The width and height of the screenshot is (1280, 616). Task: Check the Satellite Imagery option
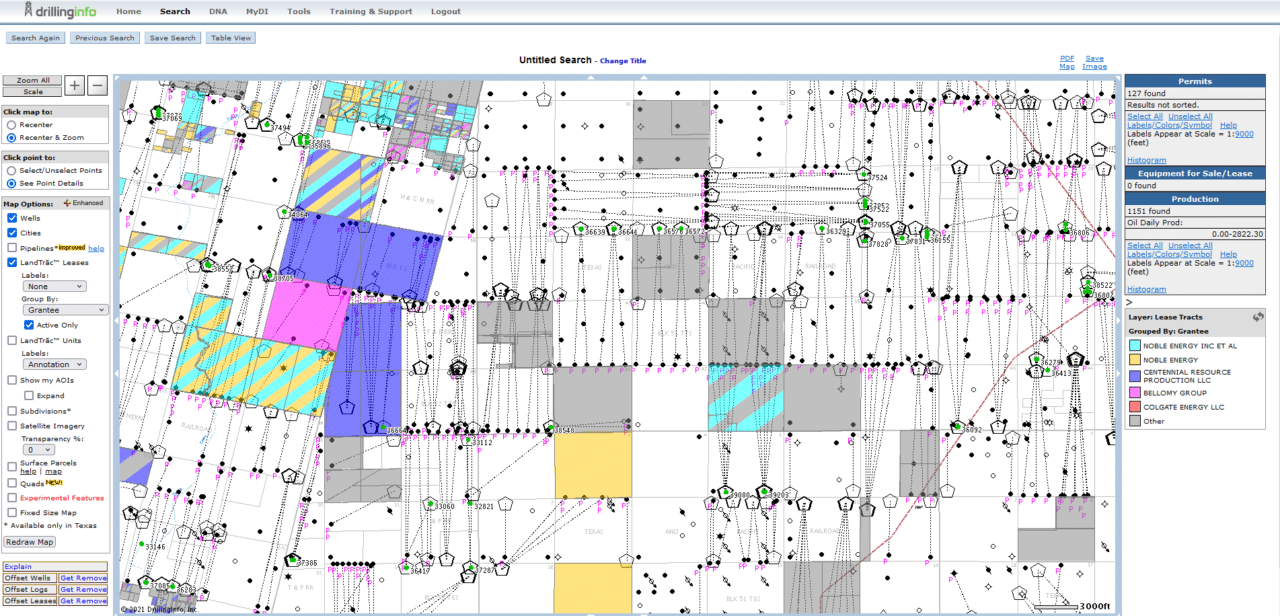(11, 425)
